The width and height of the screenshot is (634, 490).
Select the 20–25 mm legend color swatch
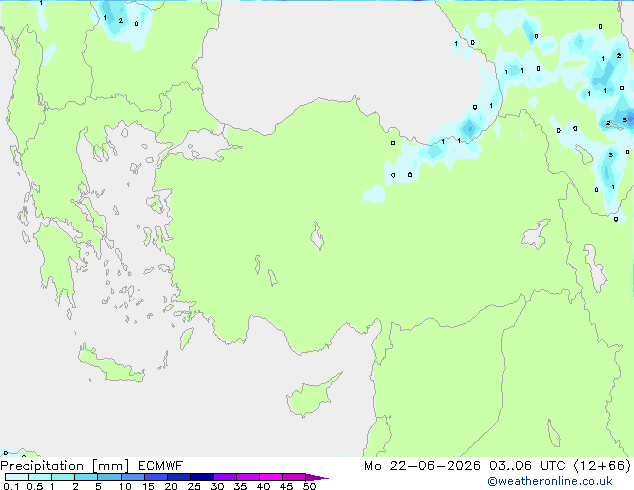pos(178,477)
